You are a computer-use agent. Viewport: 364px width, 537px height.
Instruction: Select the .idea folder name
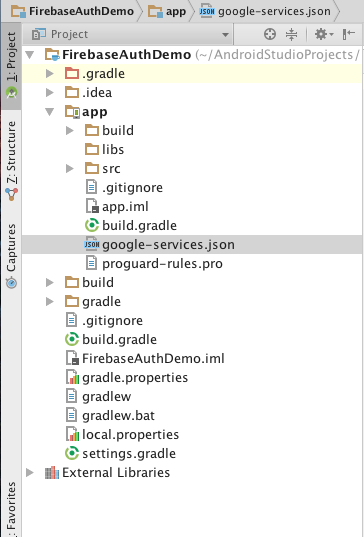[97, 92]
